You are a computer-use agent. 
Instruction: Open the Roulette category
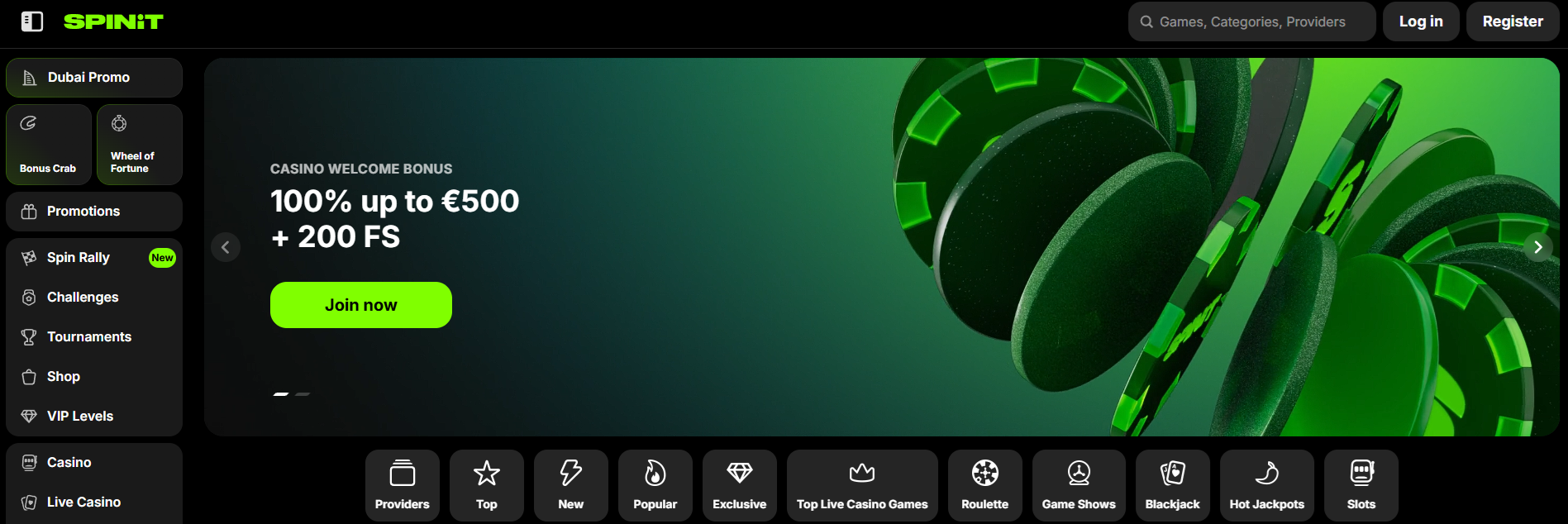(985, 485)
